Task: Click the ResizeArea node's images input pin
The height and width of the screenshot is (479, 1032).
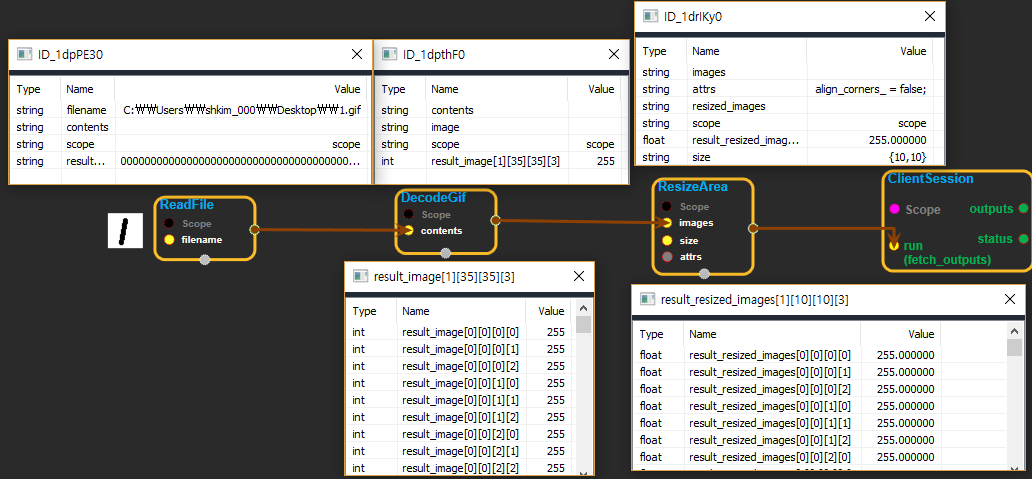Action: (x=667, y=223)
